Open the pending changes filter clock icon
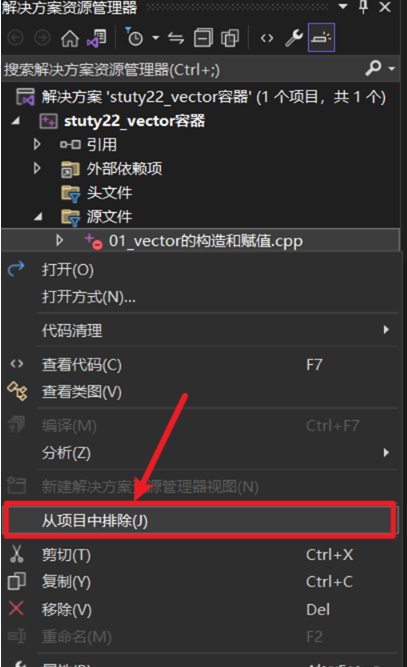The width and height of the screenshot is (407, 667). (134, 38)
